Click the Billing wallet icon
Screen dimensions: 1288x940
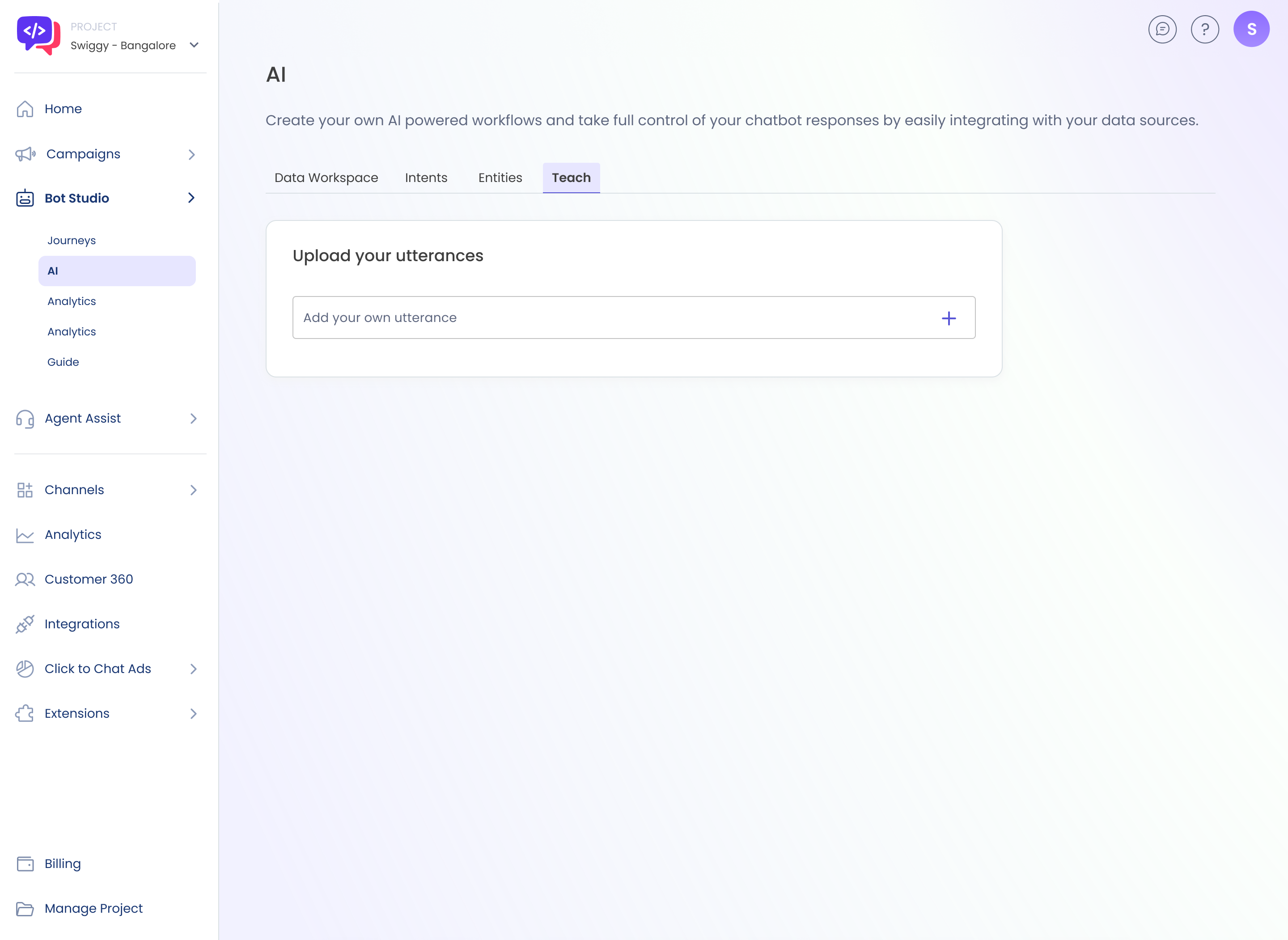coord(25,864)
